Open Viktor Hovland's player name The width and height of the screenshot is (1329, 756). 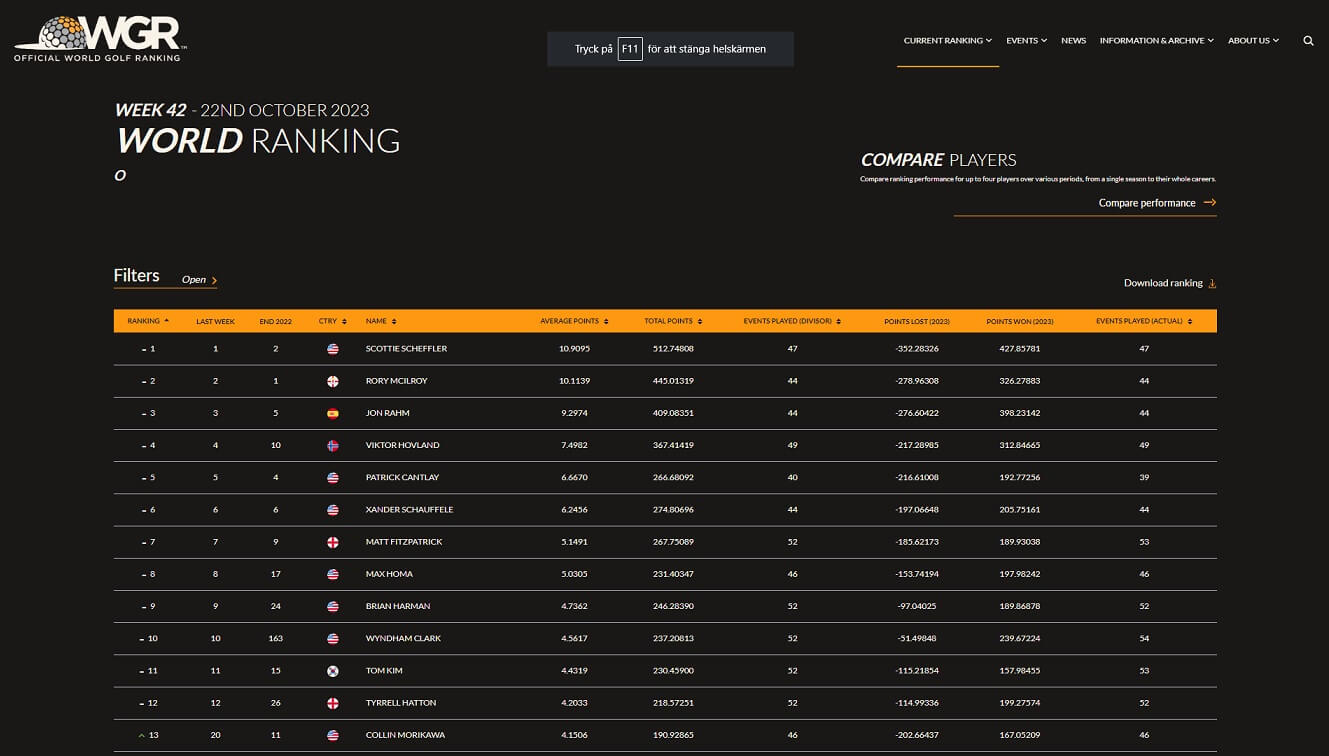(402, 445)
